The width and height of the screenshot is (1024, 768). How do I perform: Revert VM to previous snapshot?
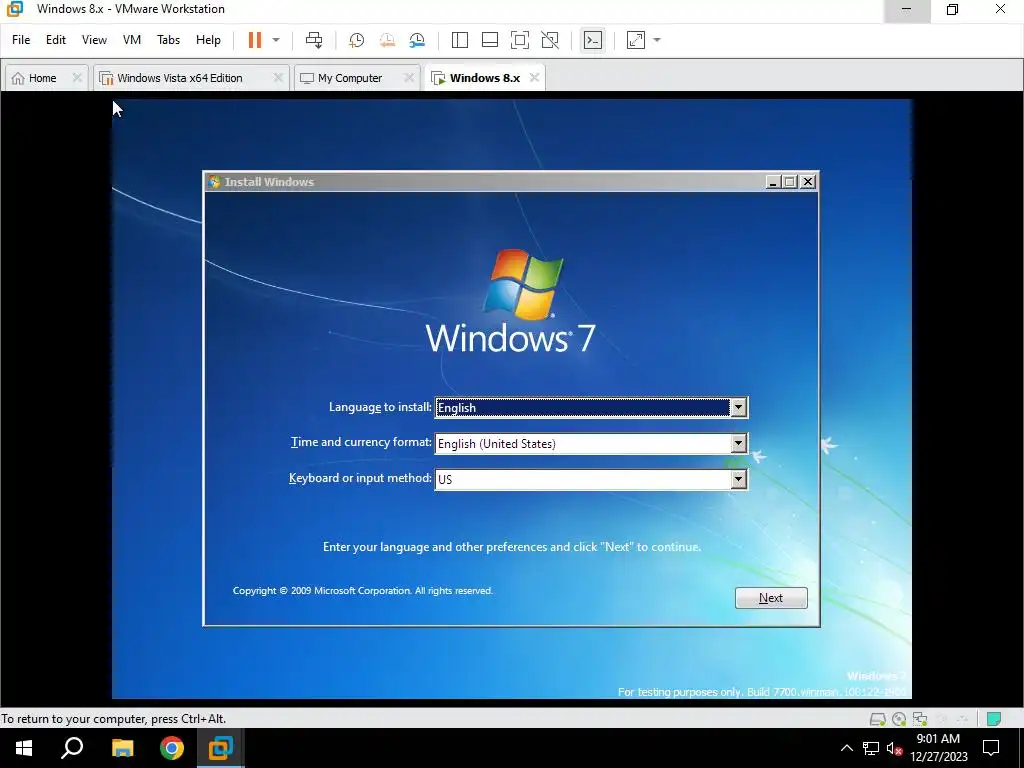pos(387,40)
